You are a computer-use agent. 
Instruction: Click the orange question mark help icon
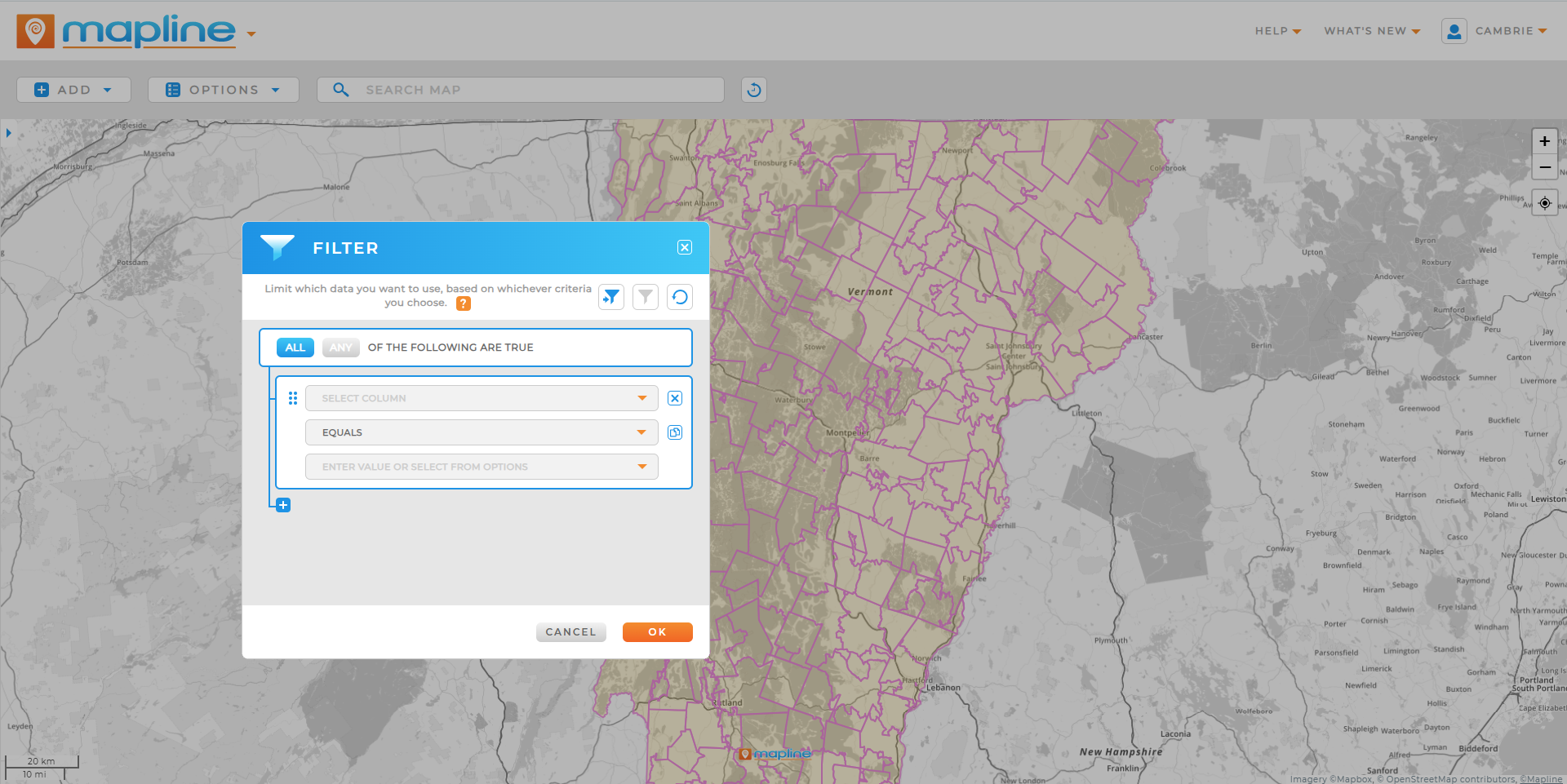coord(463,303)
